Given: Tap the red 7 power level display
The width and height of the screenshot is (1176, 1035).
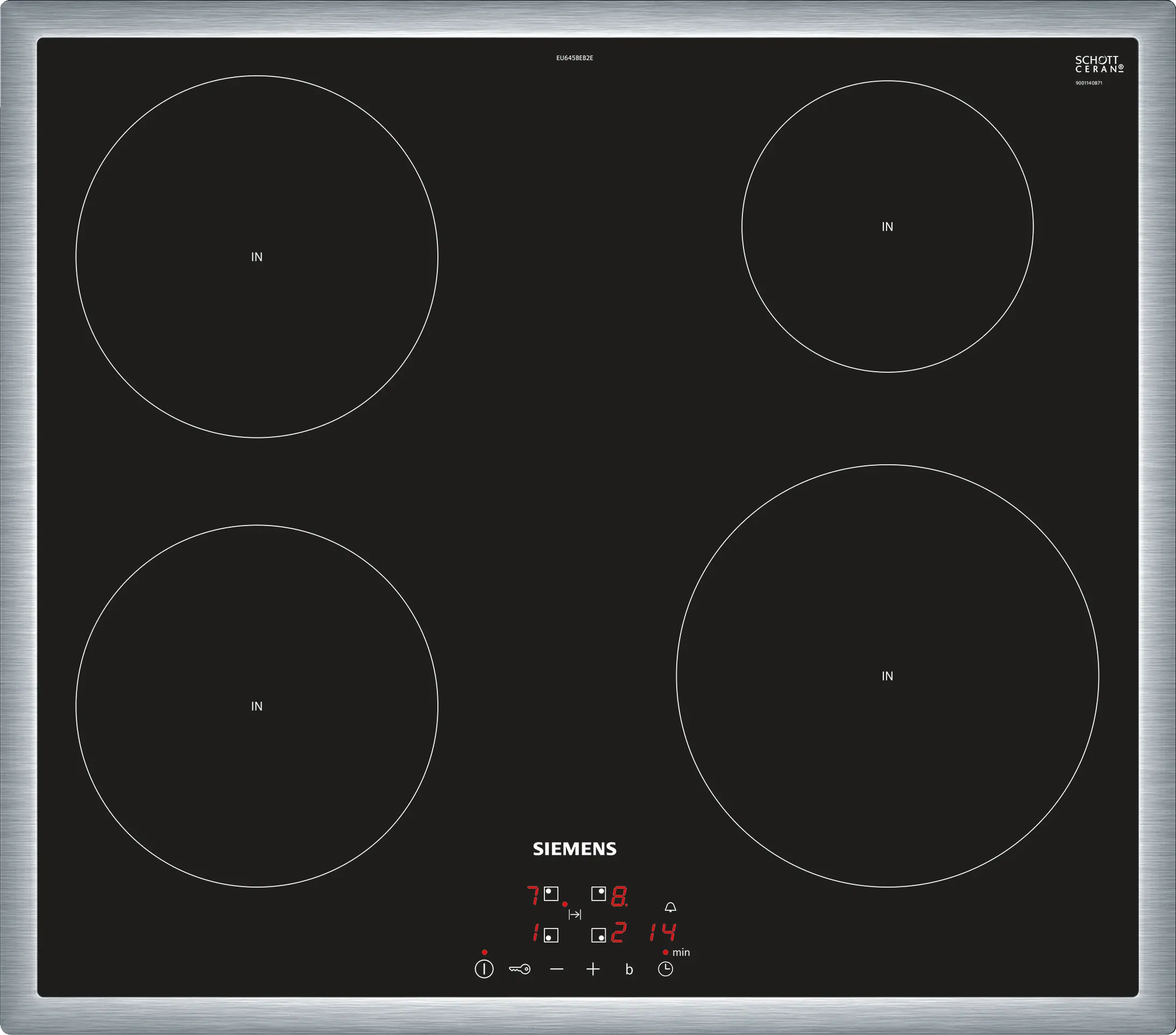Looking at the screenshot, I should click(533, 896).
